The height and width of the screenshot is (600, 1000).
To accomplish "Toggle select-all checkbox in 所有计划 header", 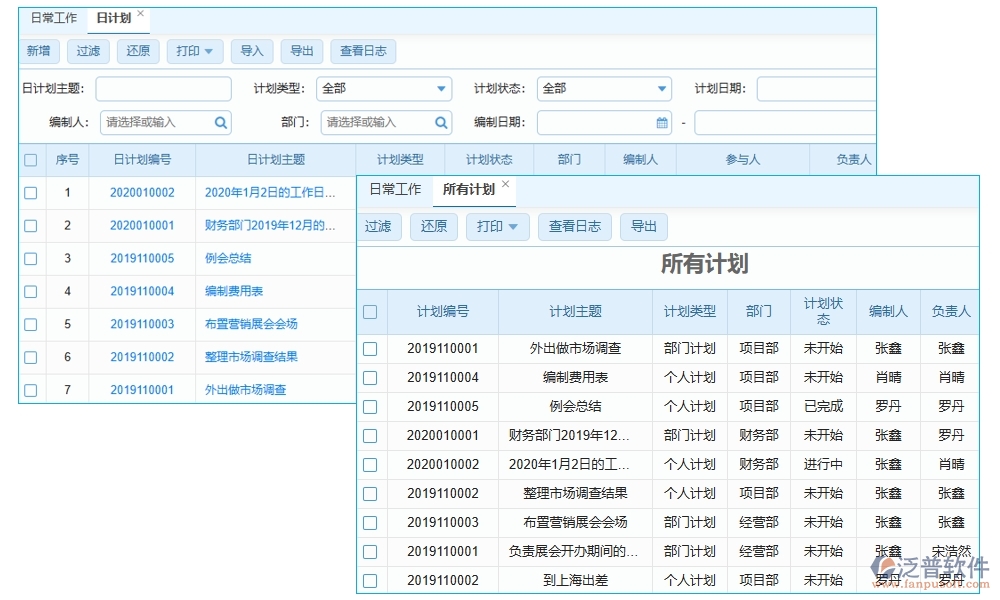I will tap(370, 312).
